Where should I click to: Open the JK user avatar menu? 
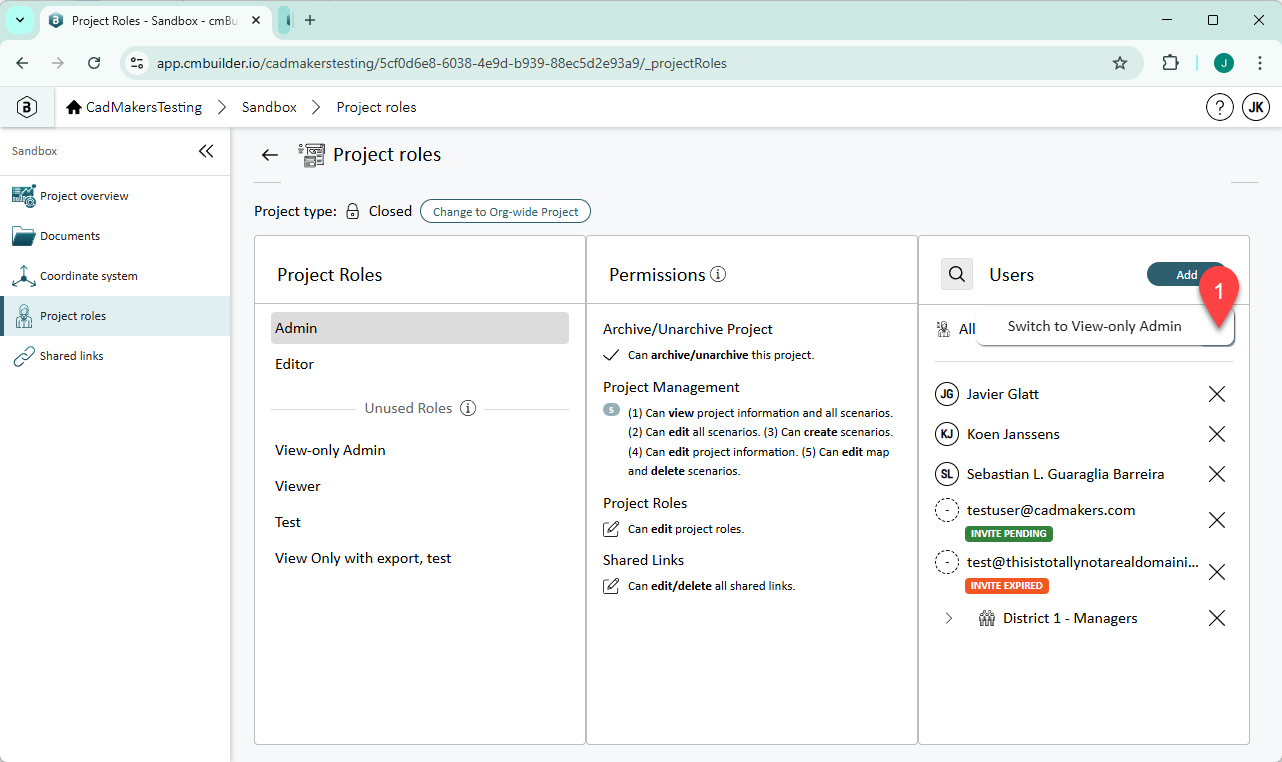click(1256, 107)
